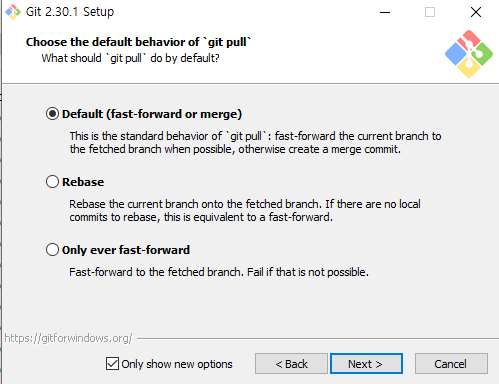
Task: Click the Git icon in the title bar
Action: (13, 12)
